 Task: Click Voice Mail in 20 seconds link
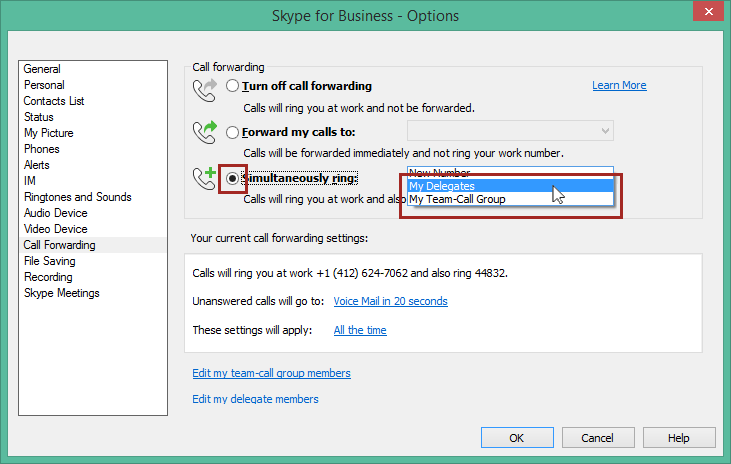(x=391, y=301)
